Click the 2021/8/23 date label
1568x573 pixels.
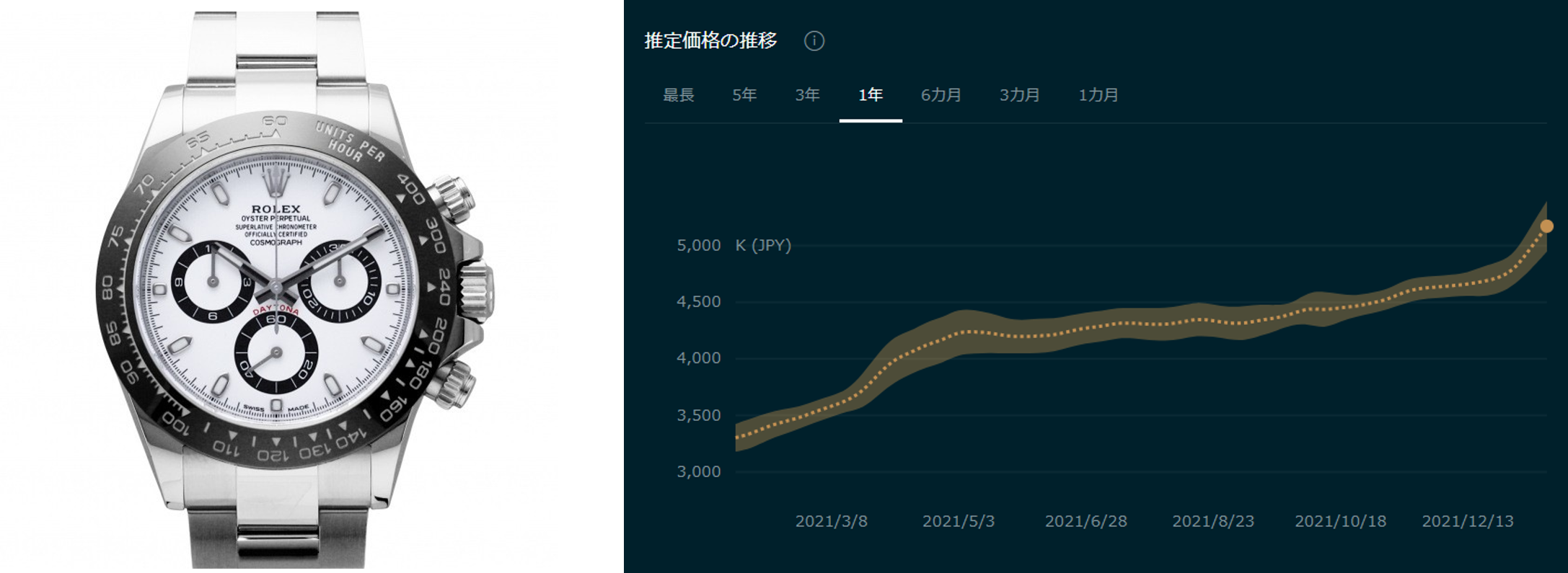click(x=1213, y=521)
